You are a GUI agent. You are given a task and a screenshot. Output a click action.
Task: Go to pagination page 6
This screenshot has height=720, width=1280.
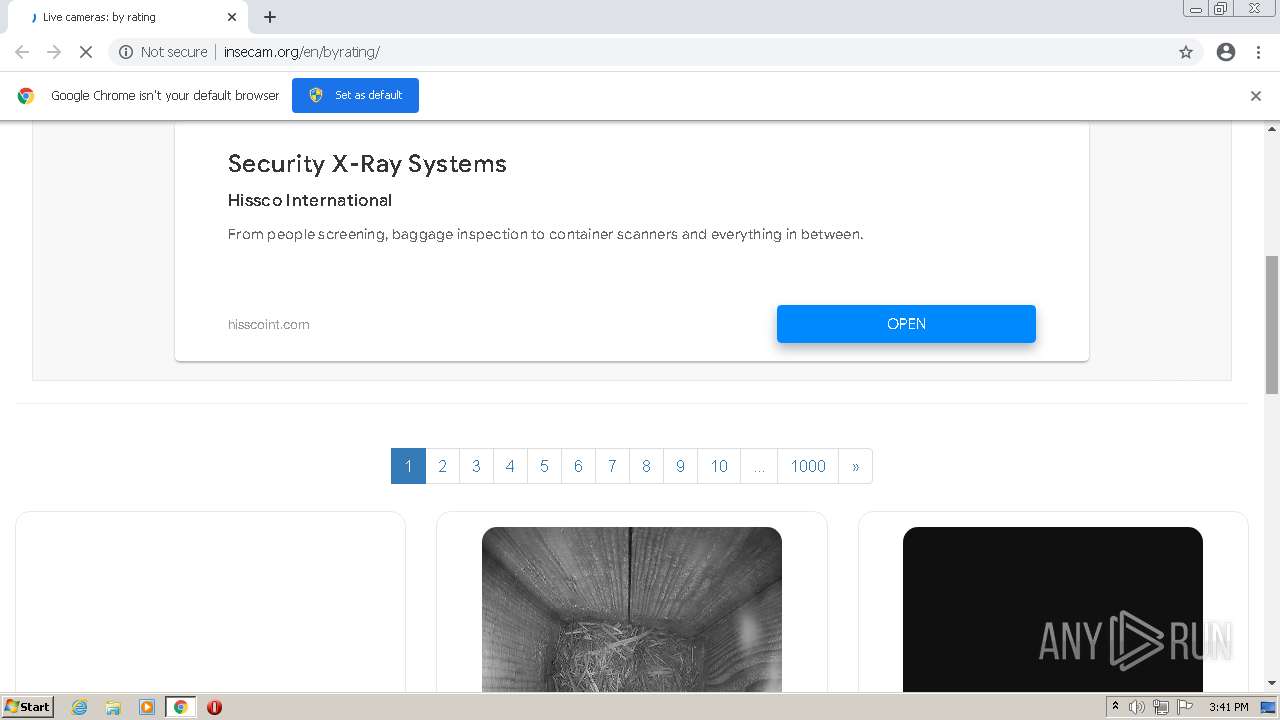click(578, 466)
